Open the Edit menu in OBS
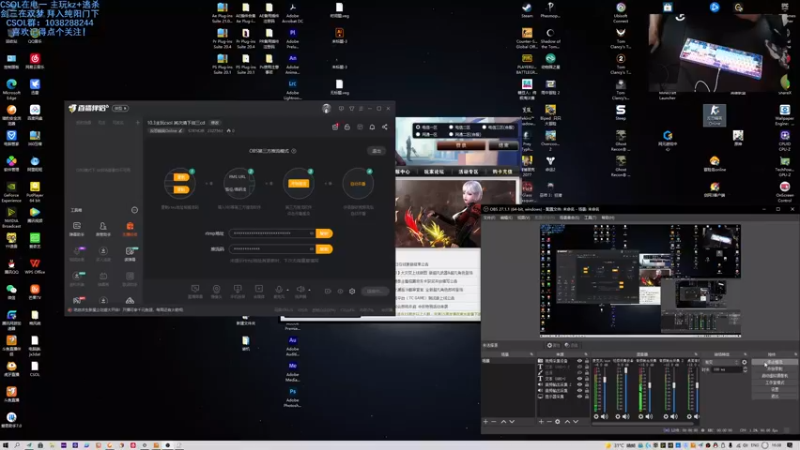The image size is (800, 450). 506,218
